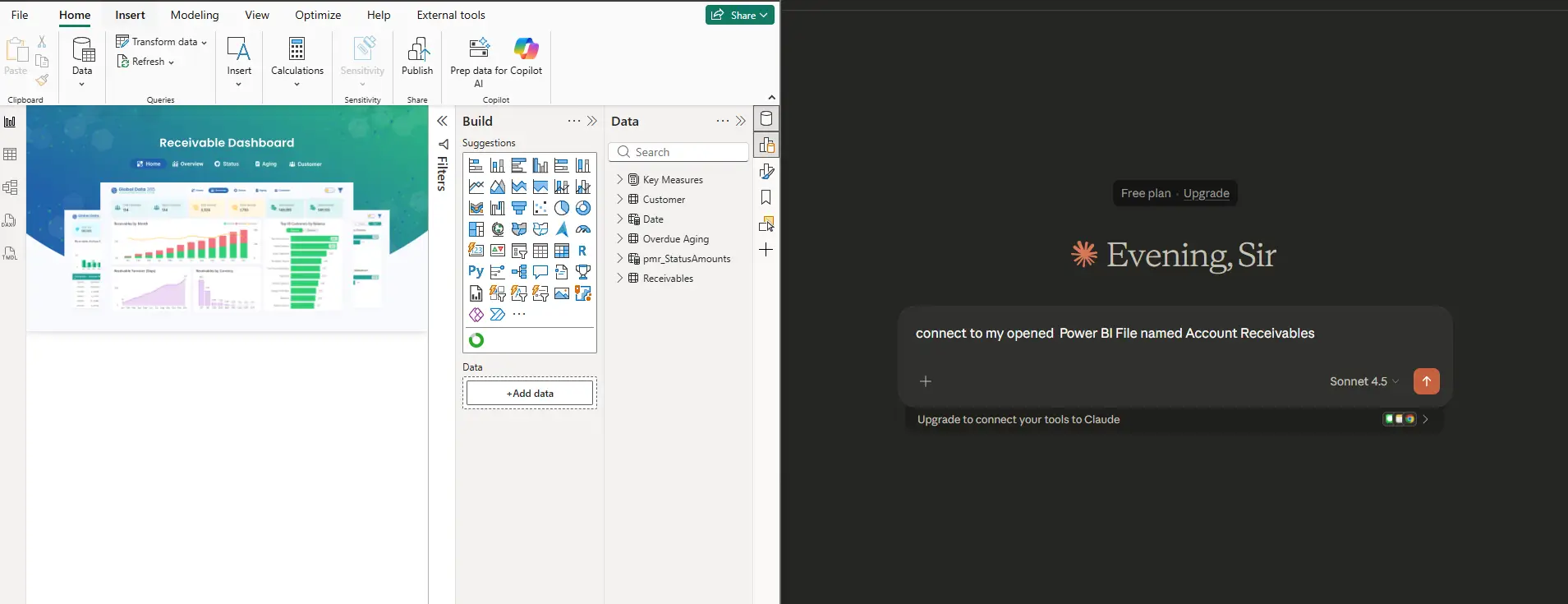
Task: Select the Pie chart visual
Action: coord(562,208)
